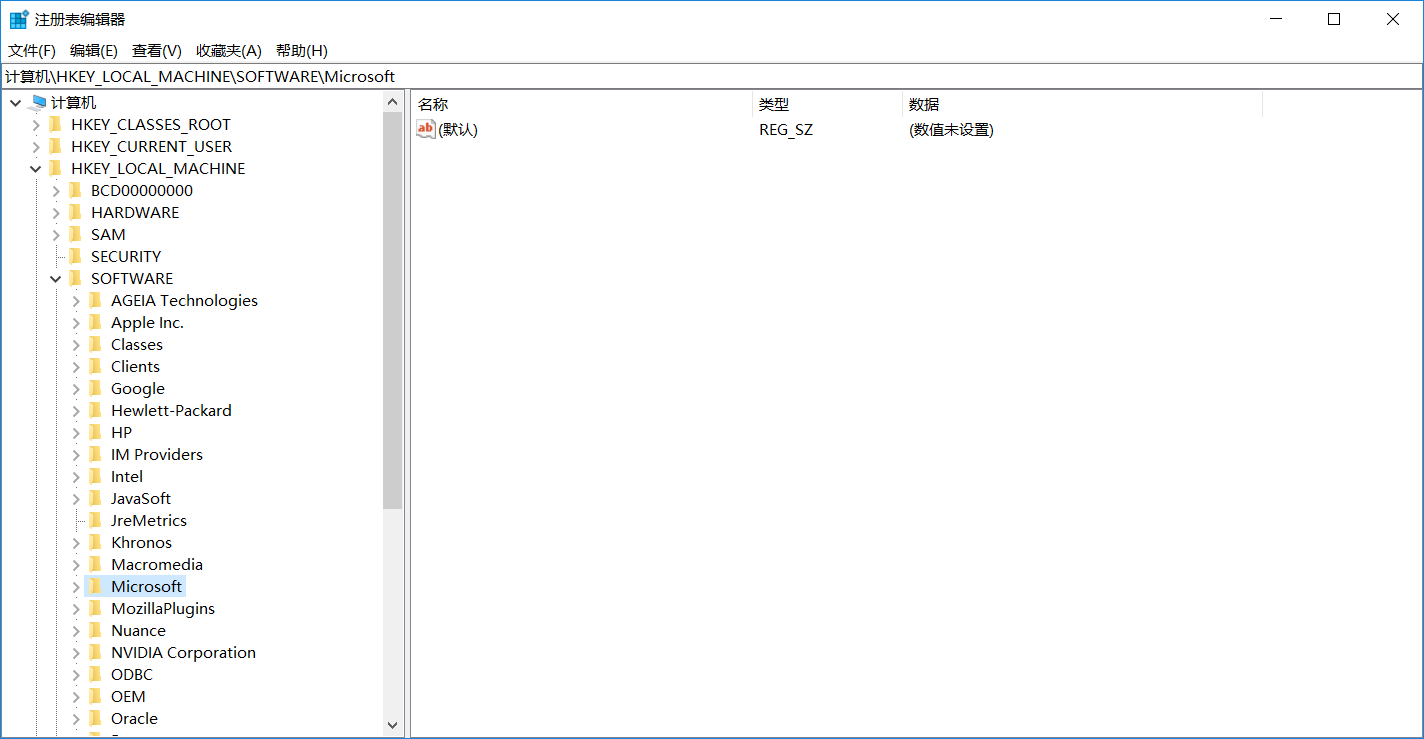Open the 文件(F) menu
Screen dimensions: 1424x739
point(32,50)
